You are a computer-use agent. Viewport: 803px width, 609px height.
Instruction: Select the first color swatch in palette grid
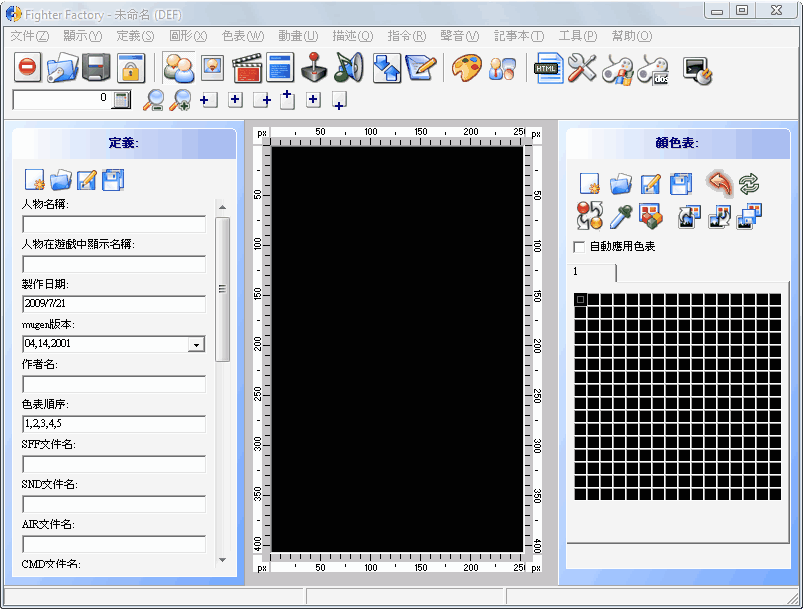(580, 300)
